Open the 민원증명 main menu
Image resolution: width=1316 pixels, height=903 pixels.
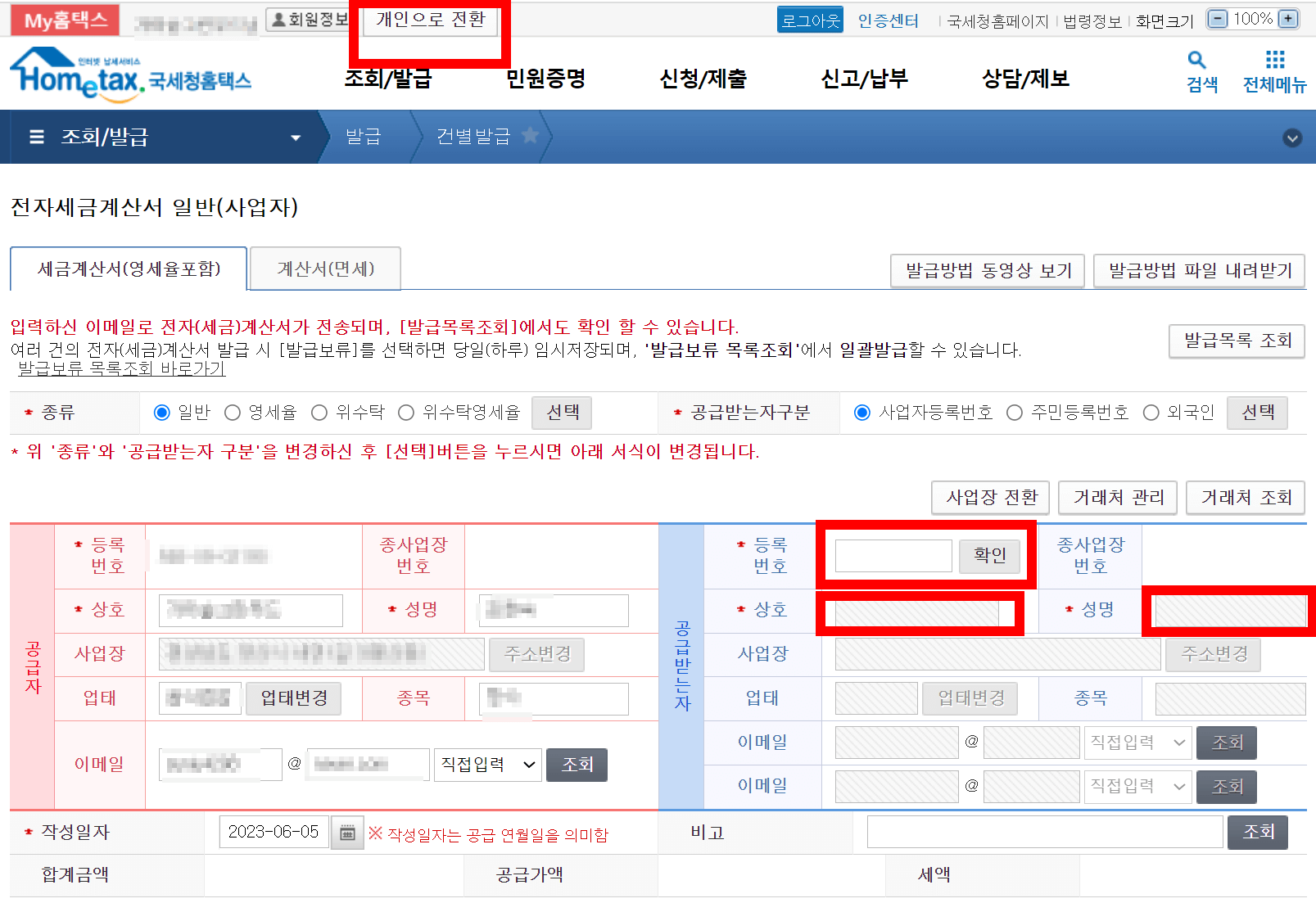545,79
